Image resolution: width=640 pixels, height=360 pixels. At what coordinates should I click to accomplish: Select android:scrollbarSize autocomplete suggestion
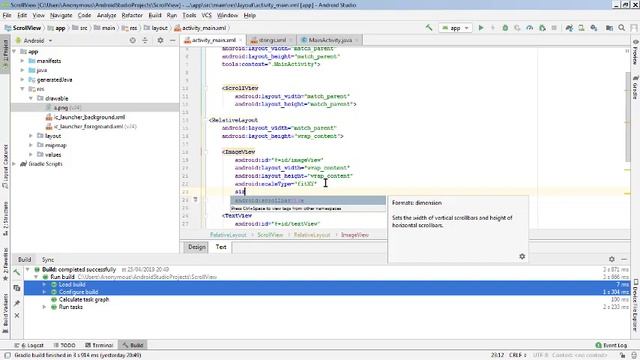click(x=308, y=200)
